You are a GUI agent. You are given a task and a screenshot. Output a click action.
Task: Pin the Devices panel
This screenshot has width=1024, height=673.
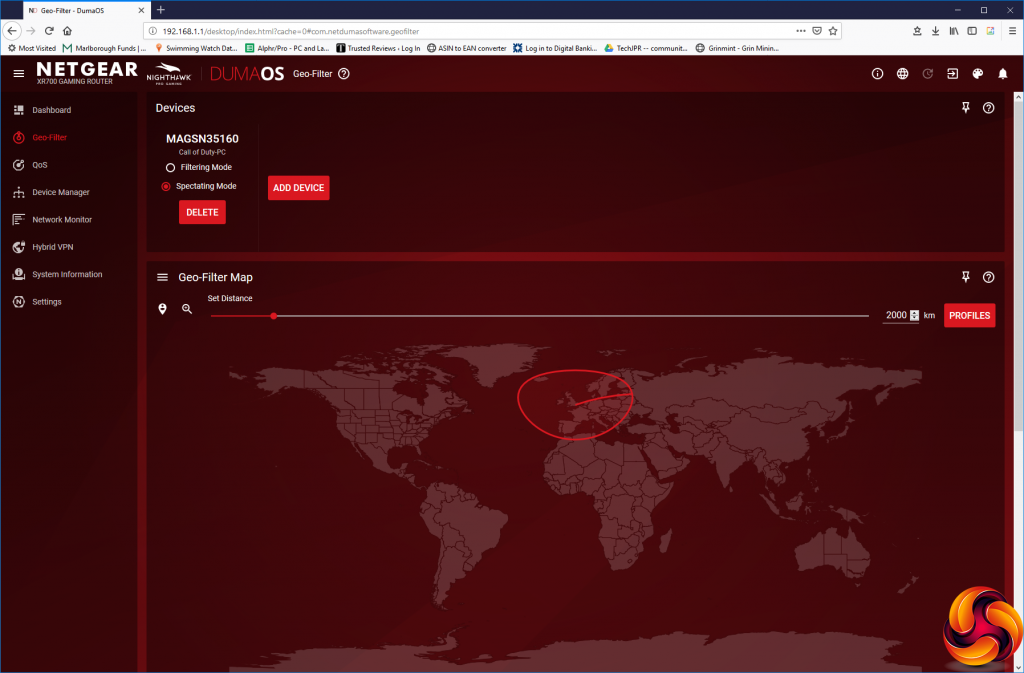pos(965,108)
